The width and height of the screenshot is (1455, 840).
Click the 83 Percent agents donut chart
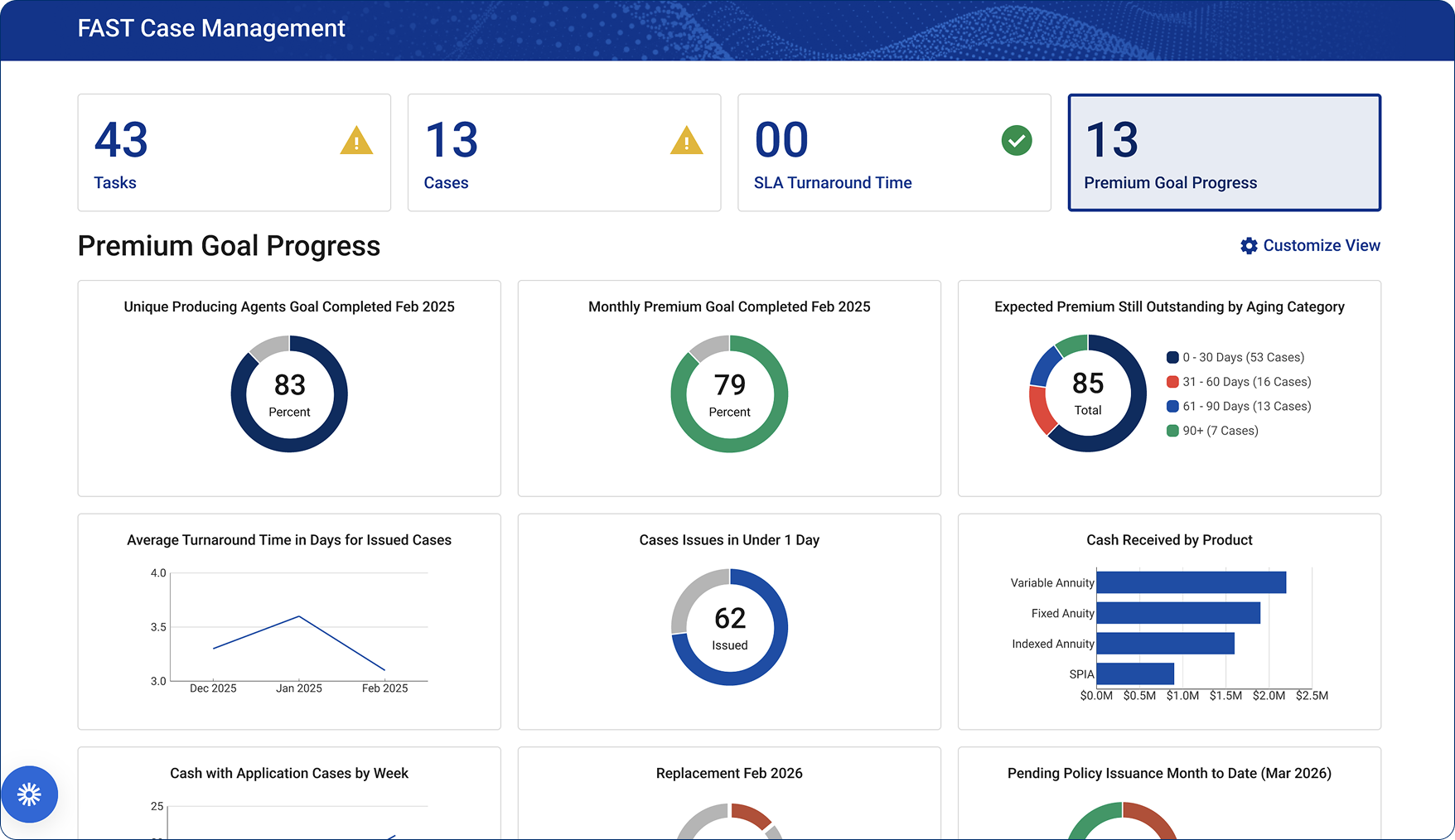pyautogui.click(x=289, y=393)
